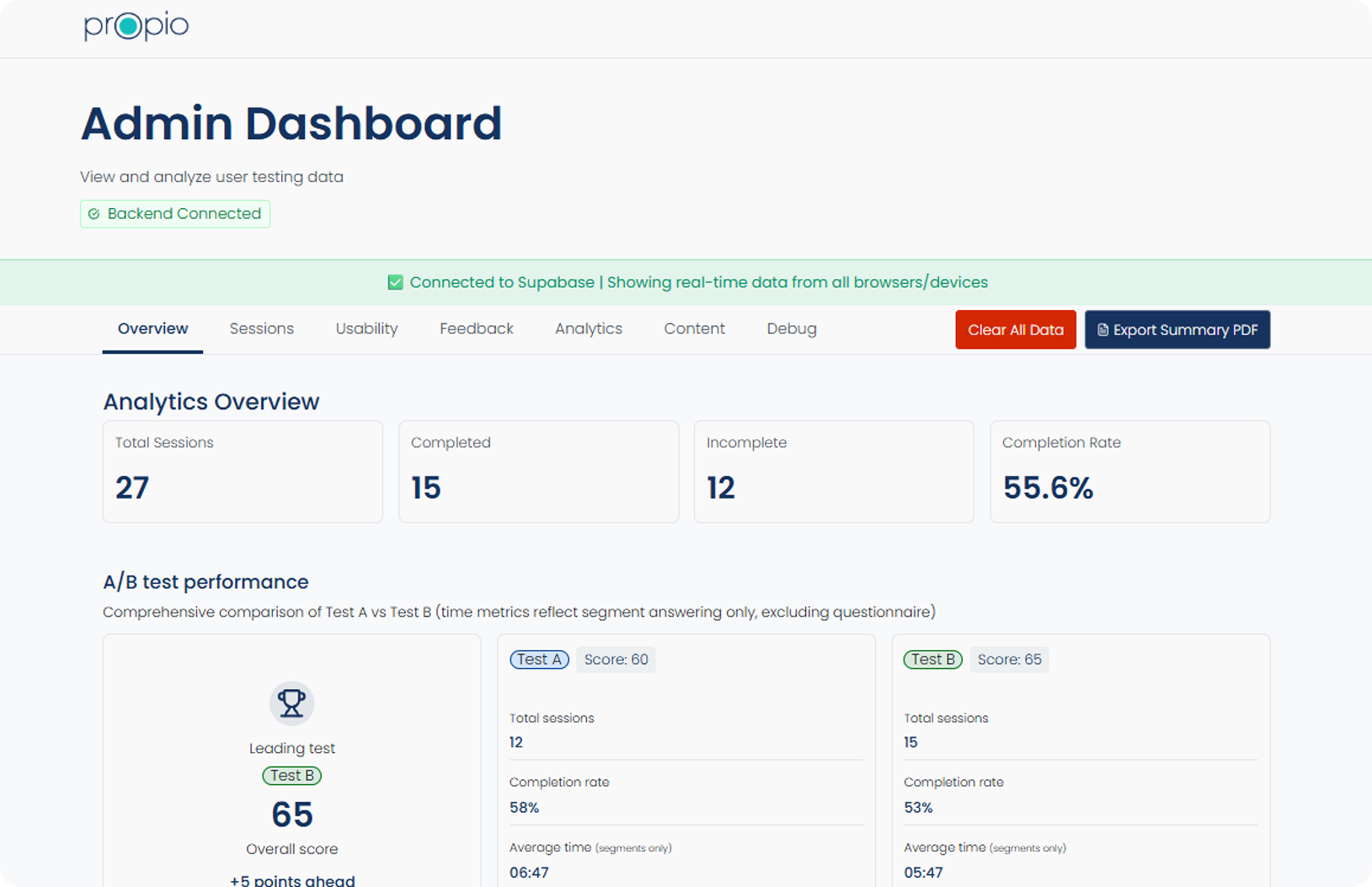
Task: Click the Test B badge beside Score: 65
Action: (933, 660)
